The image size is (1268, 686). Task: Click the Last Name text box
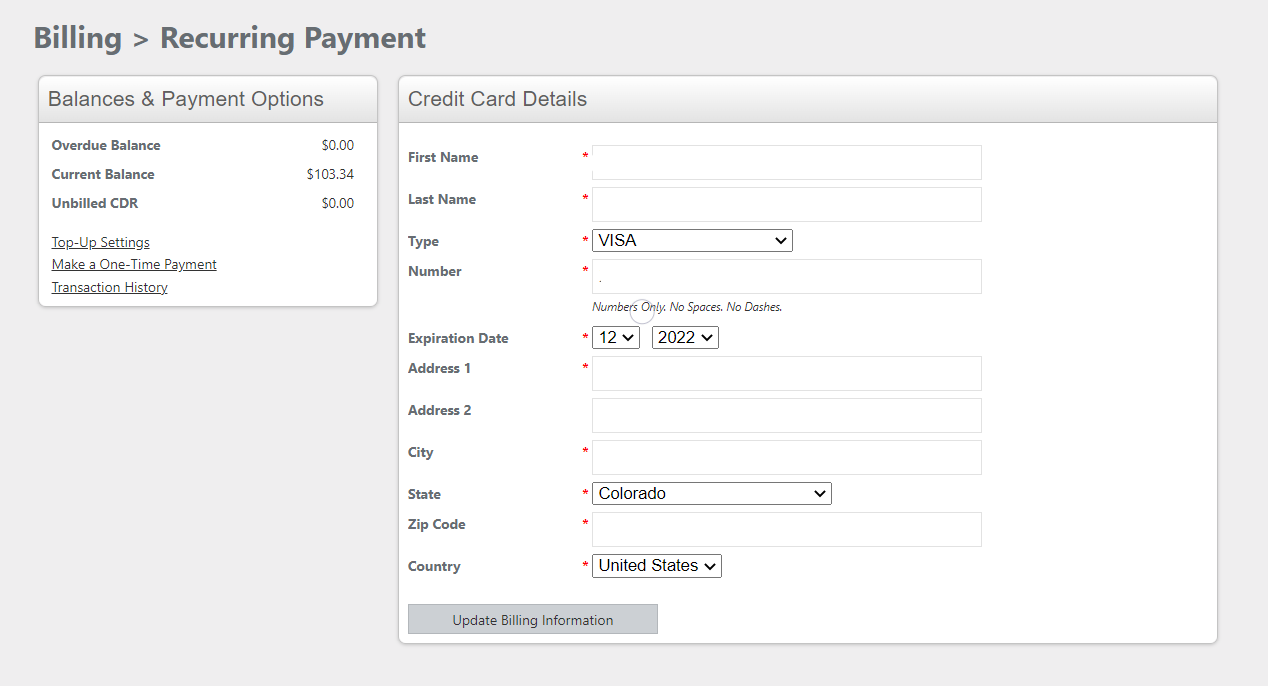(786, 204)
